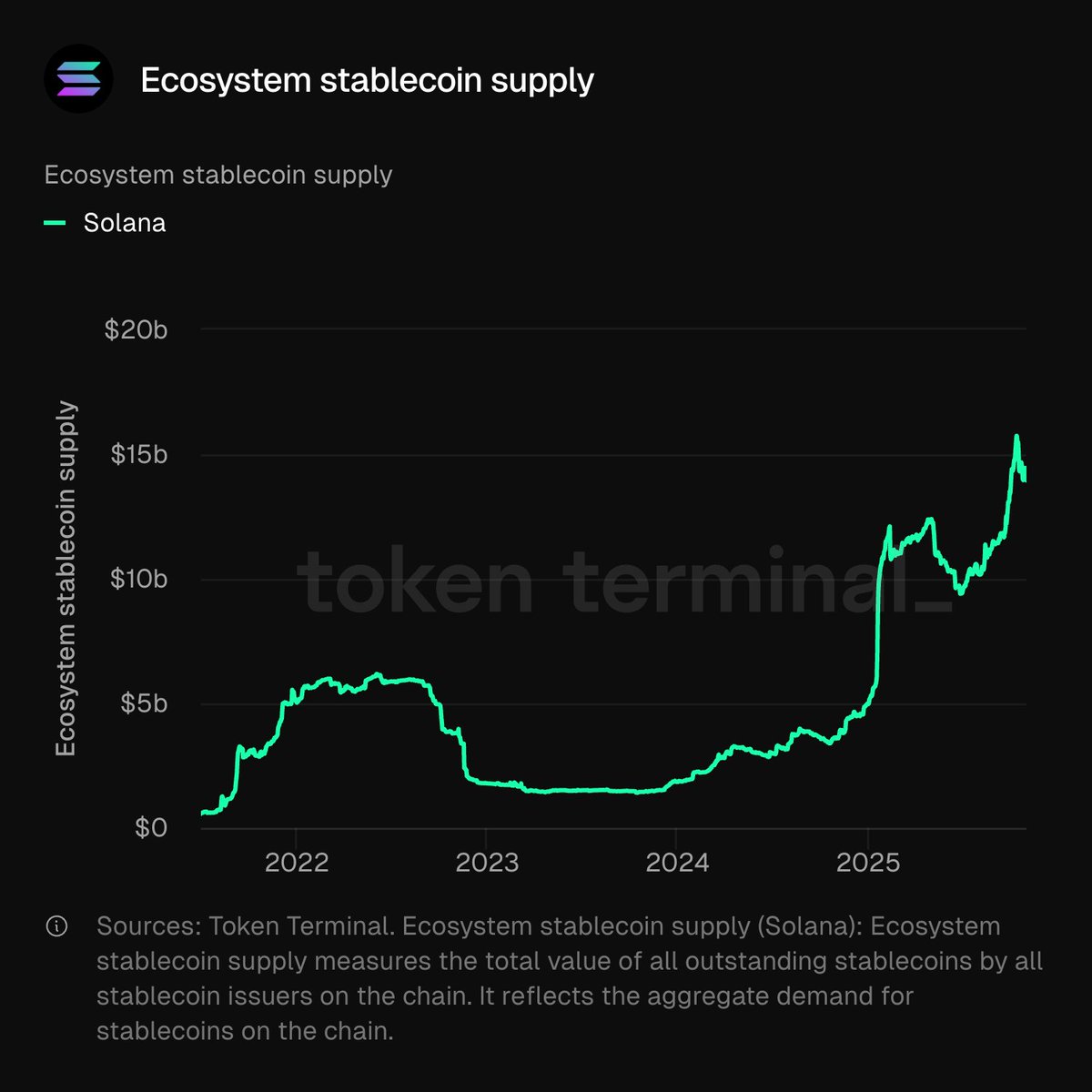Screen dimensions: 1092x1092
Task: Select the $10b y-axis label
Action: coord(139,579)
